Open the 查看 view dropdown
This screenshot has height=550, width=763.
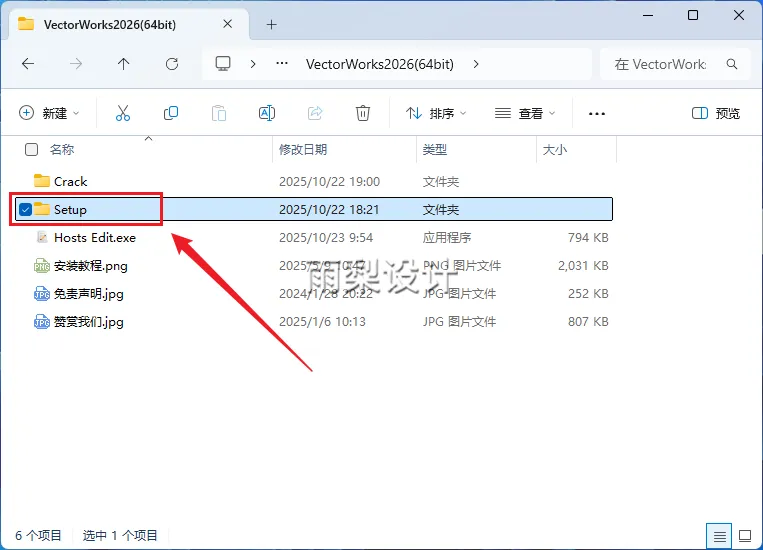525,113
